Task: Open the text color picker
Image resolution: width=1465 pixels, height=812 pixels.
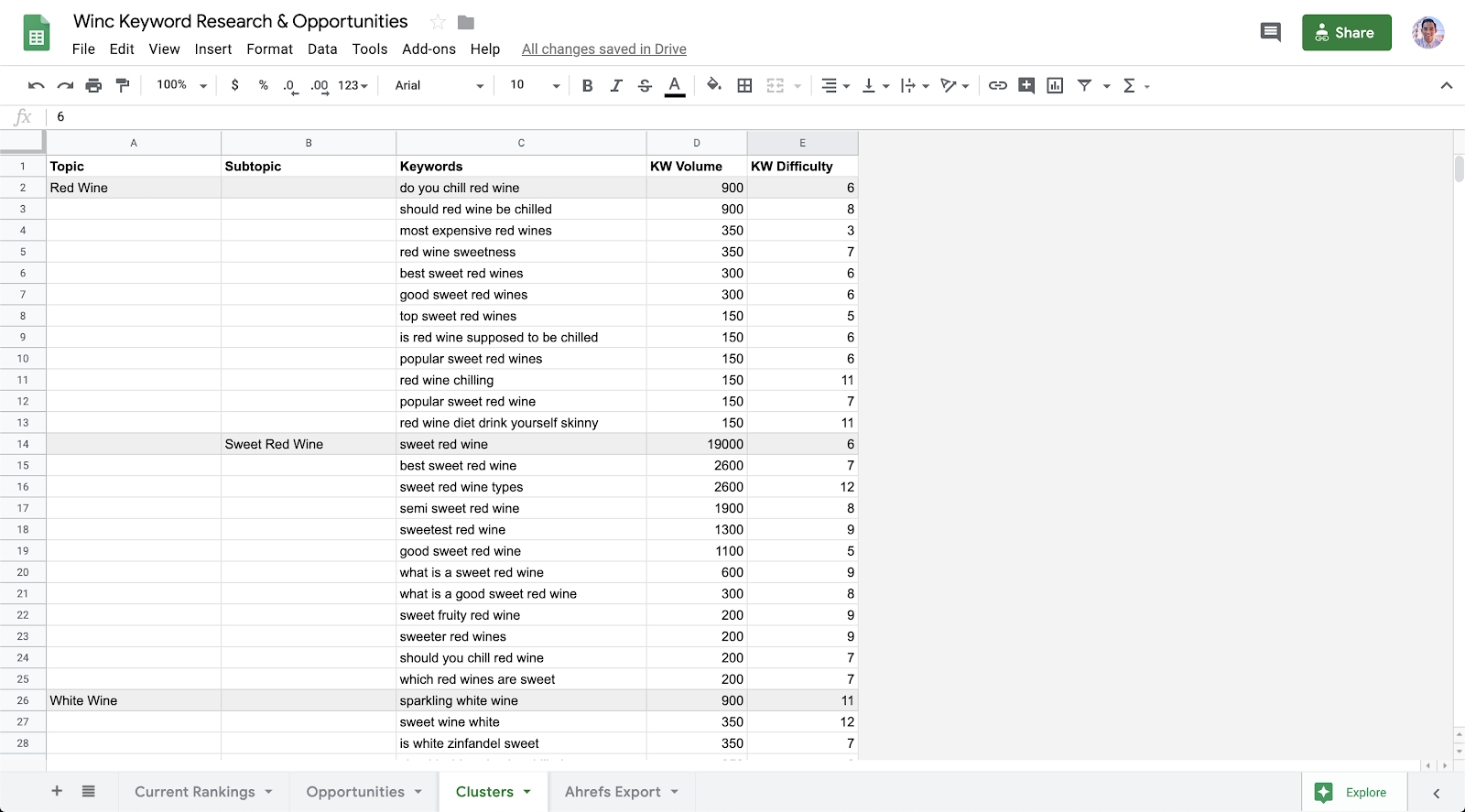Action: click(675, 85)
